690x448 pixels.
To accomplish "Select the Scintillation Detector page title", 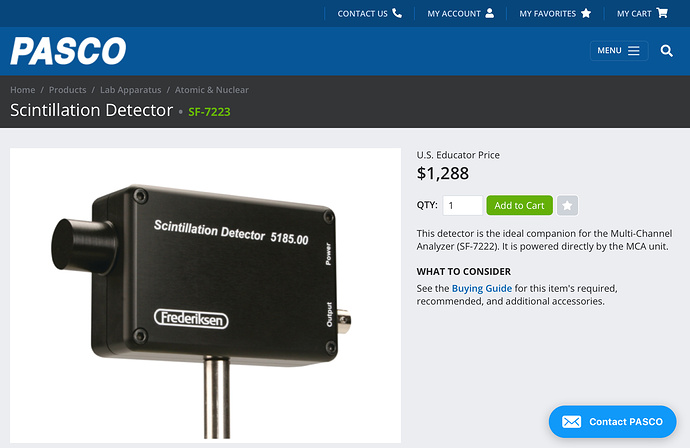I will click(x=92, y=110).
